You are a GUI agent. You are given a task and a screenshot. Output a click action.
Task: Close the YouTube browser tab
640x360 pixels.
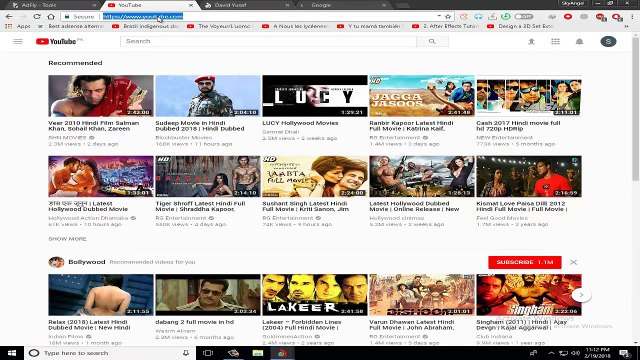pos(191,5)
